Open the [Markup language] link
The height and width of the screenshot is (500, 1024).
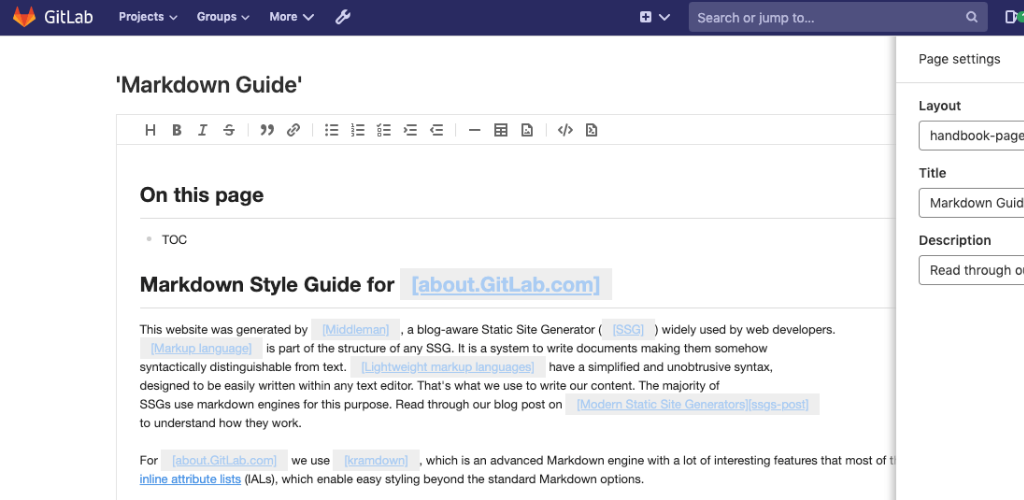click(201, 349)
